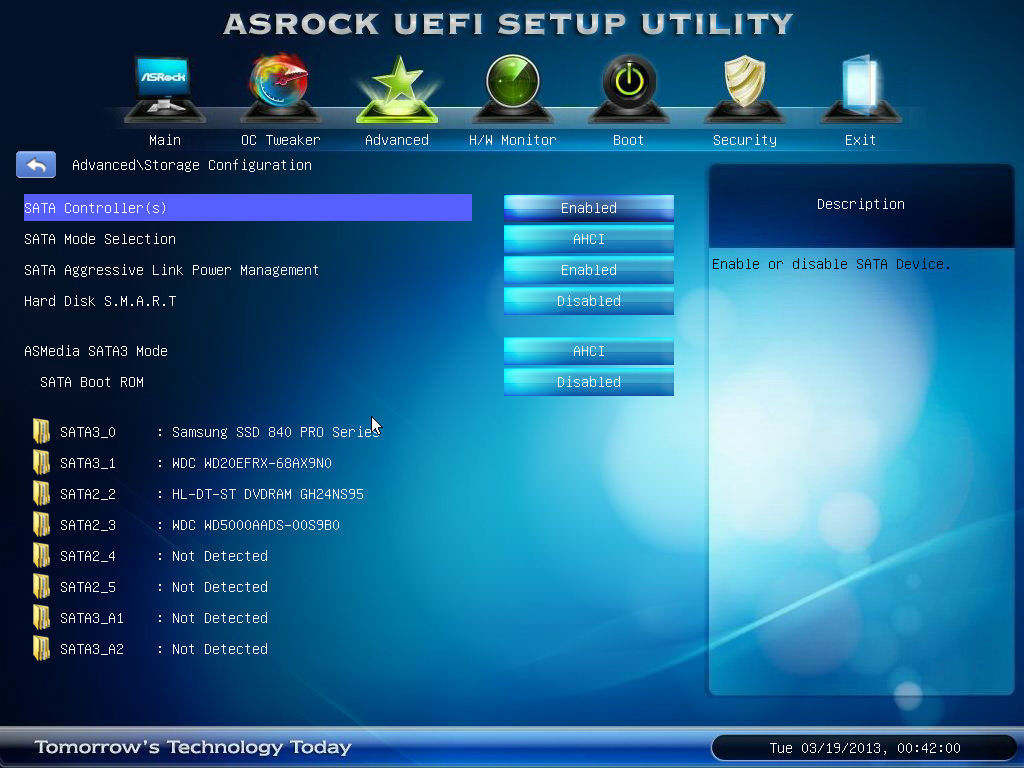The image size is (1024, 768).
Task: Click the Advanced\Storage Configuration breadcrumb
Action: pos(191,165)
